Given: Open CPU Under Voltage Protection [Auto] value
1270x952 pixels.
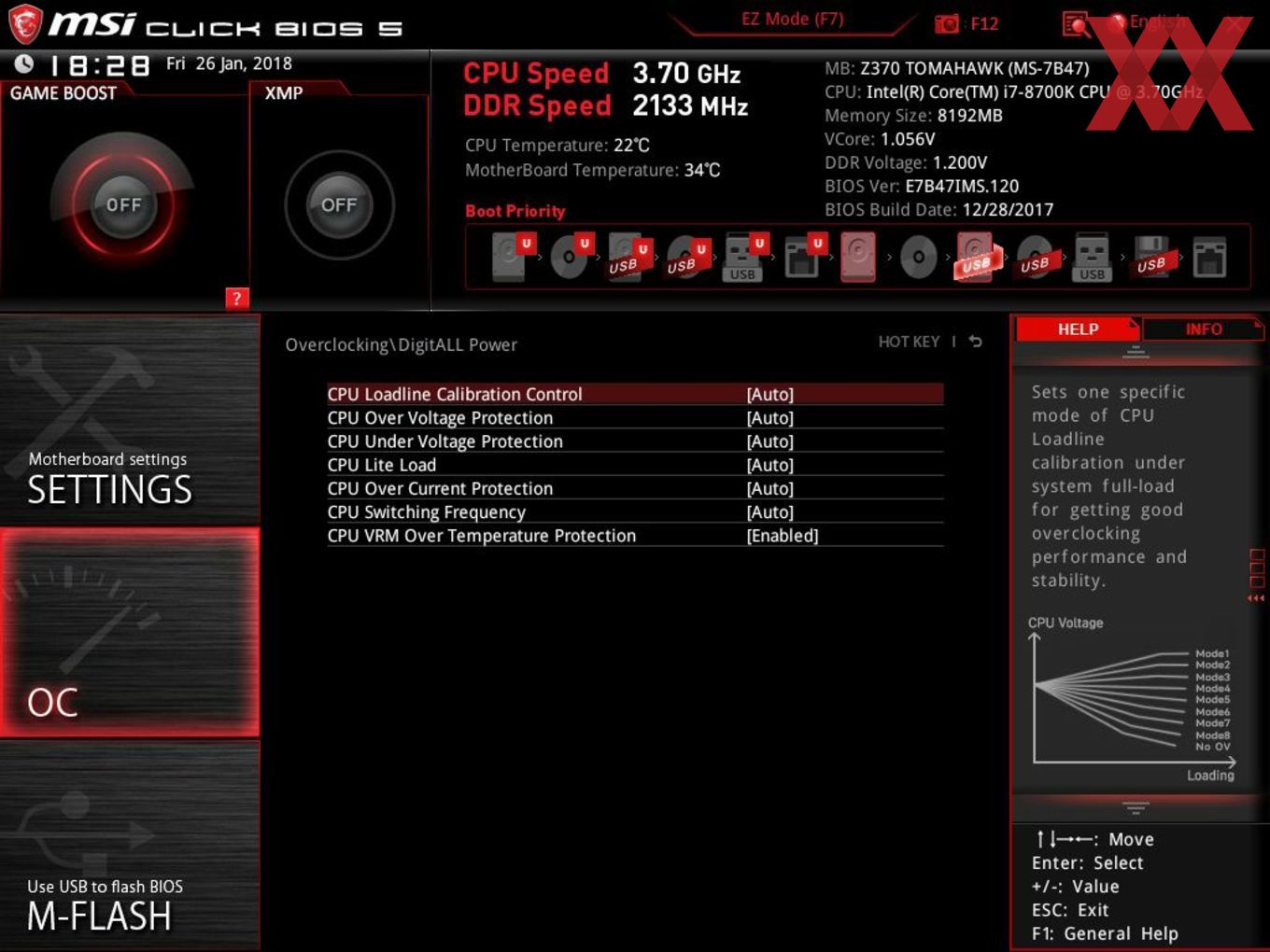Looking at the screenshot, I should [770, 441].
